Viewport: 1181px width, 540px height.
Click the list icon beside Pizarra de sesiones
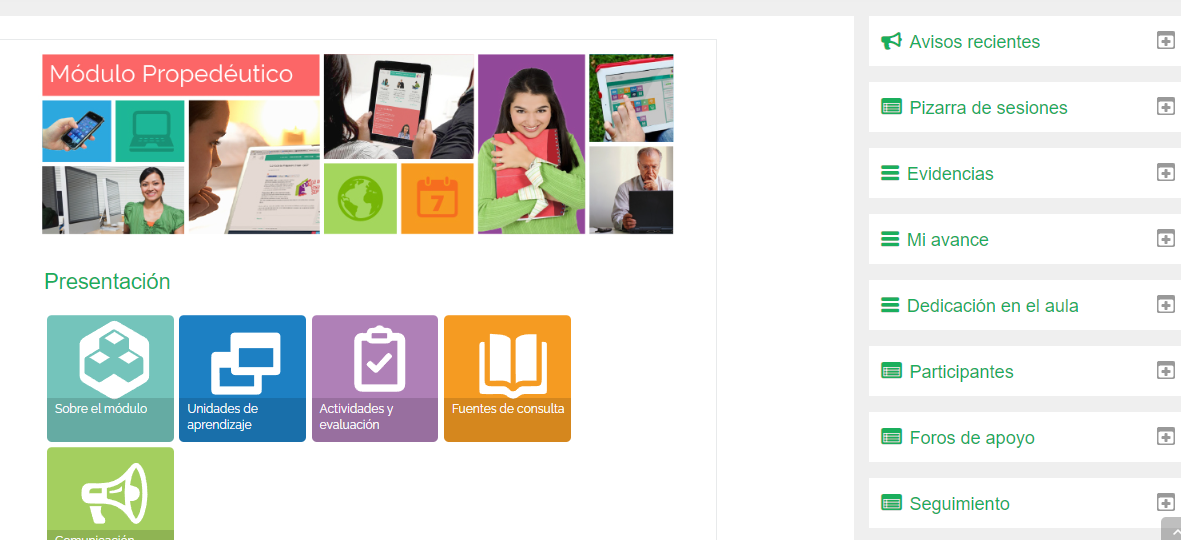891,107
